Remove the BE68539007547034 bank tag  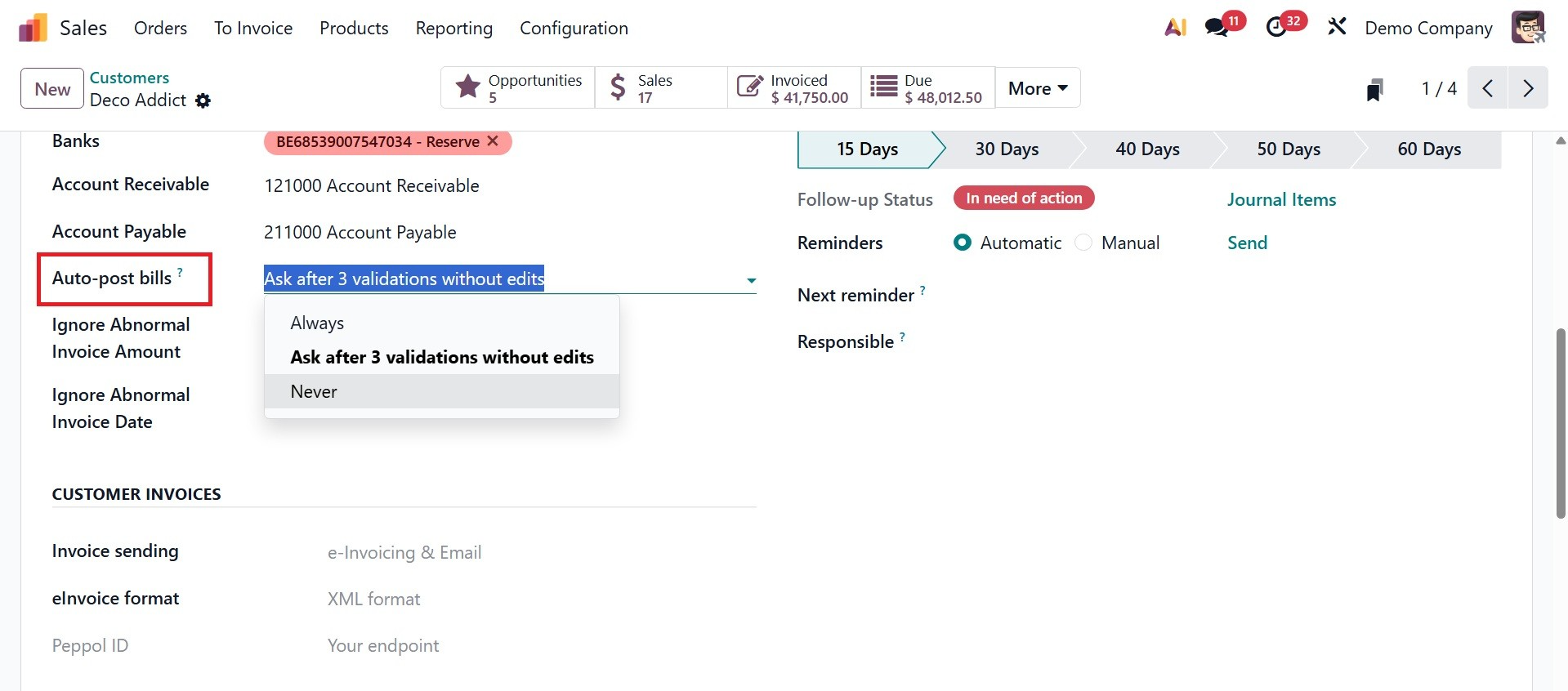coord(493,141)
